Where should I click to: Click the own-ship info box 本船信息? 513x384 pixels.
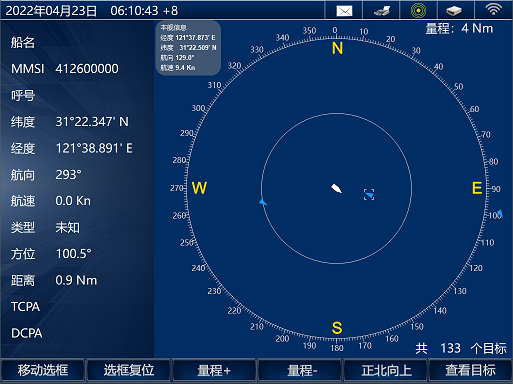click(188, 48)
